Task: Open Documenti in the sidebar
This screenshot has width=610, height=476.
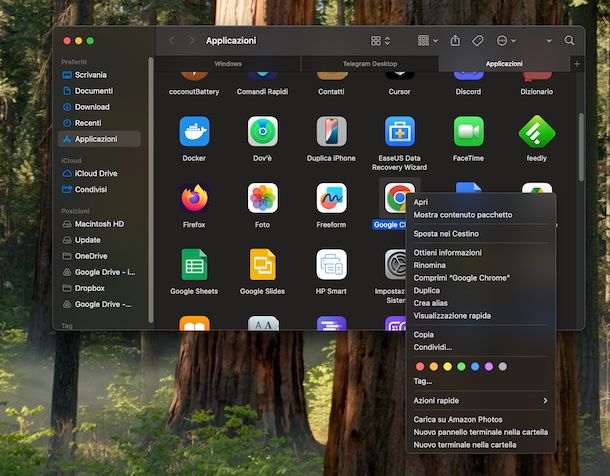Action: 99,91
